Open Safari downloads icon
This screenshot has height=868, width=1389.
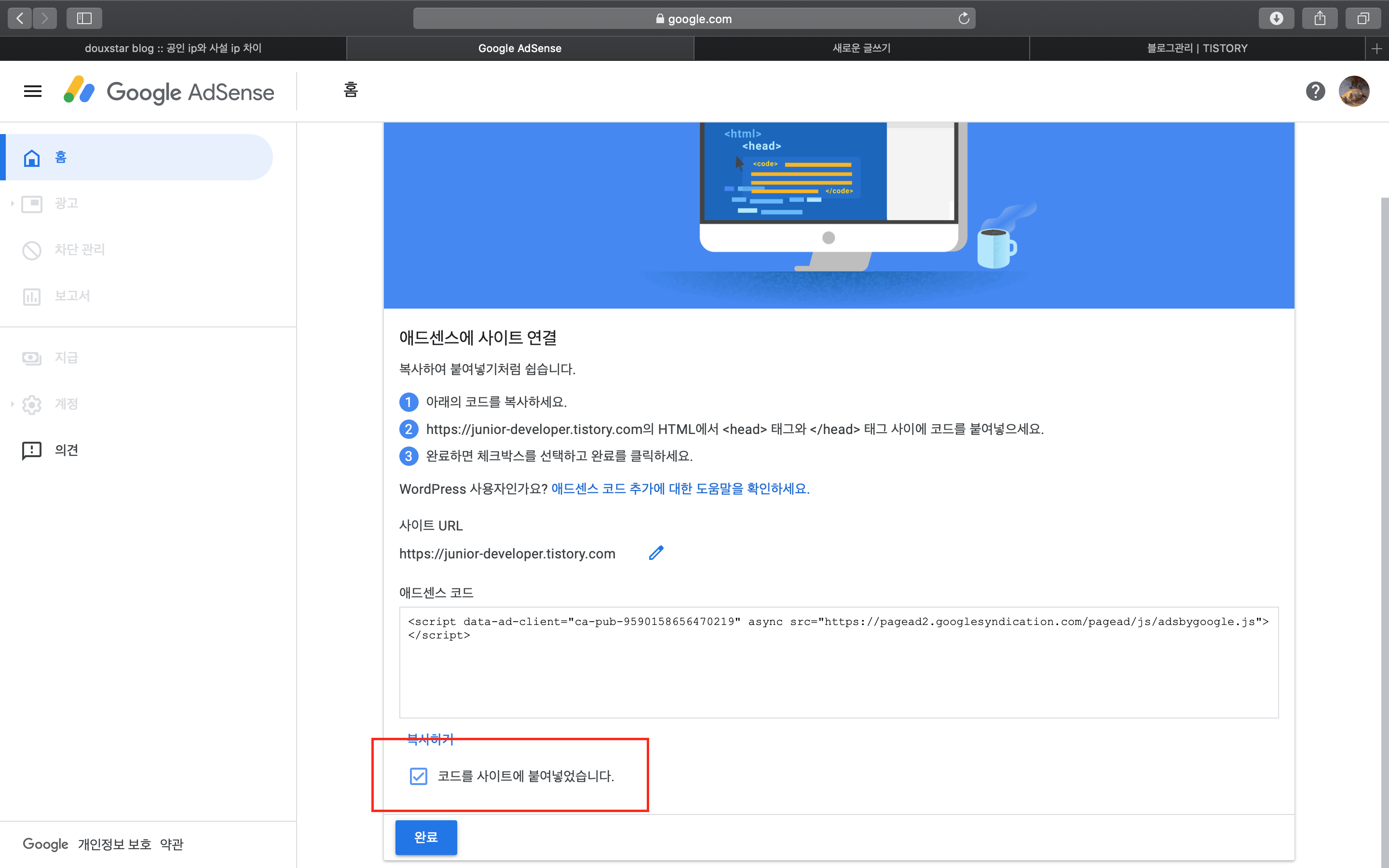[1276, 18]
